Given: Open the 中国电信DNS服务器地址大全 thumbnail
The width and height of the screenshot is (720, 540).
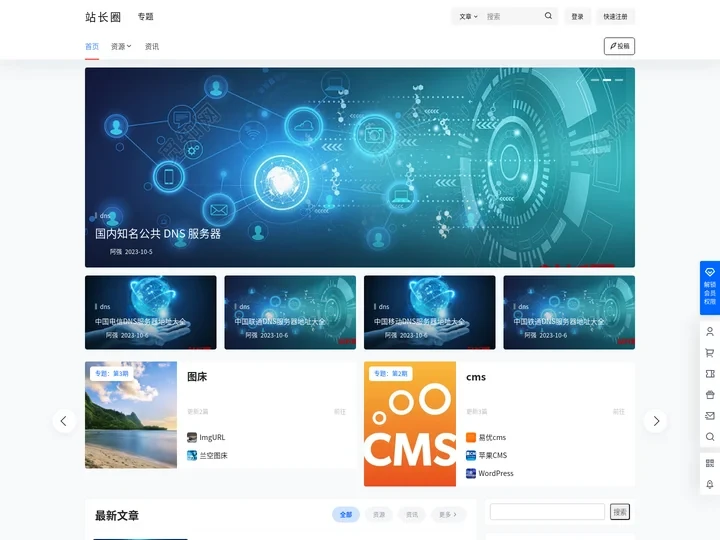Looking at the screenshot, I should [151, 312].
